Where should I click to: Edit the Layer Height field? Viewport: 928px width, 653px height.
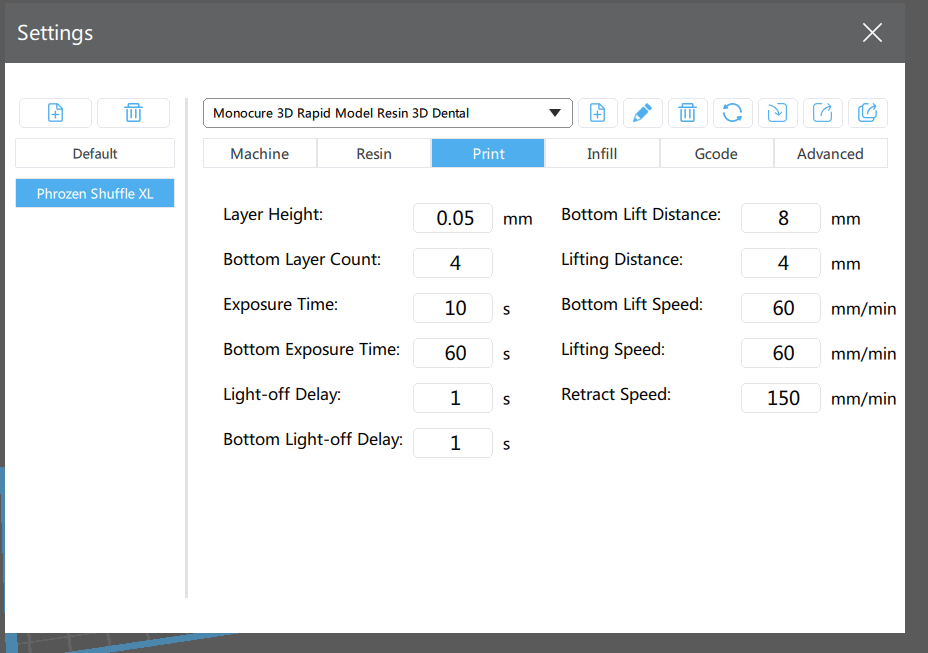coord(453,218)
